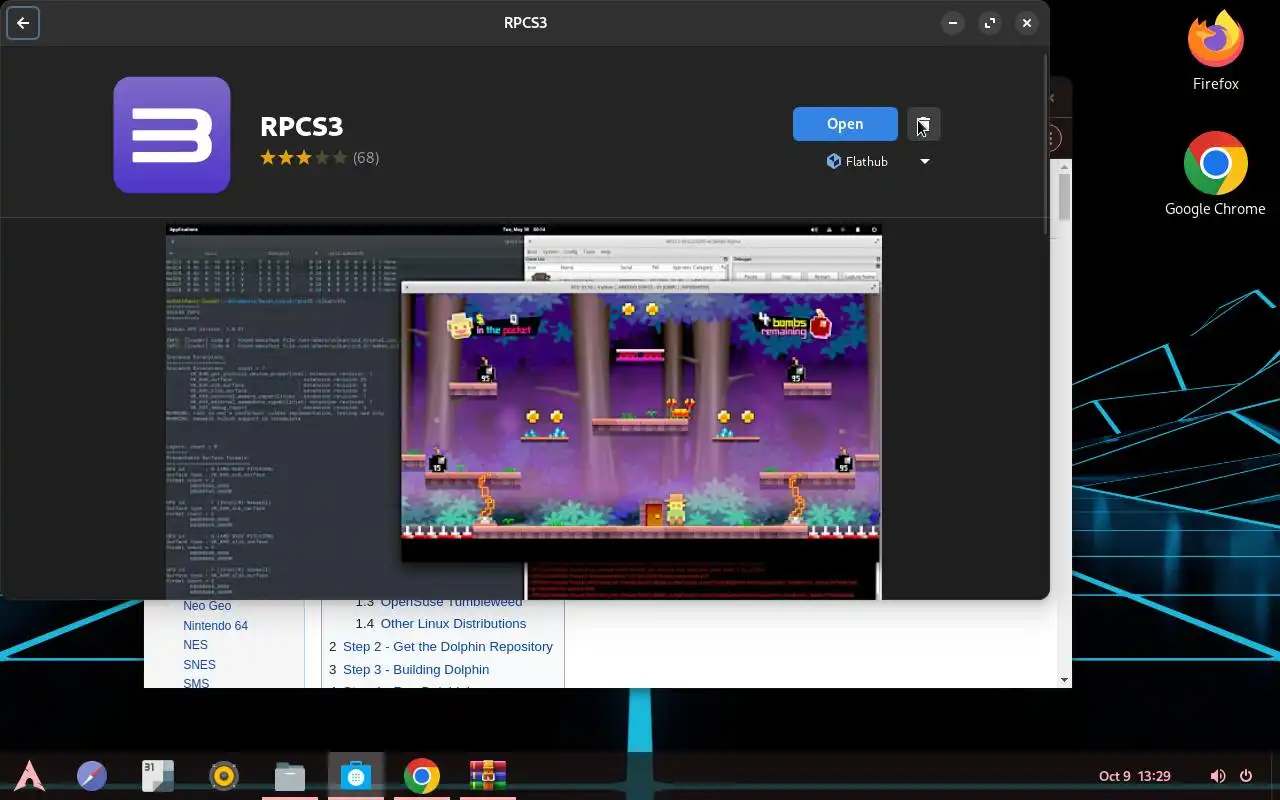Viewport: 1280px width, 800px height.
Task: Open the installed RPCS3 application
Action: (845, 124)
